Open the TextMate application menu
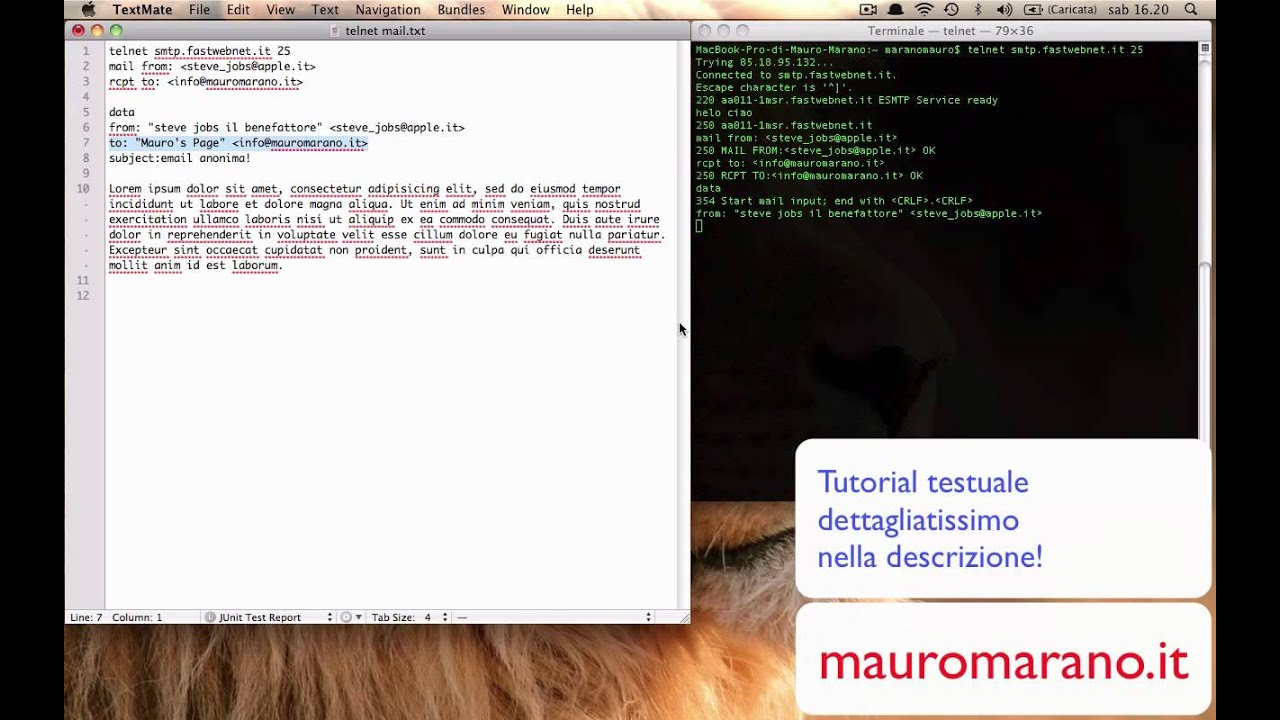This screenshot has height=720, width=1280. [x=142, y=9]
